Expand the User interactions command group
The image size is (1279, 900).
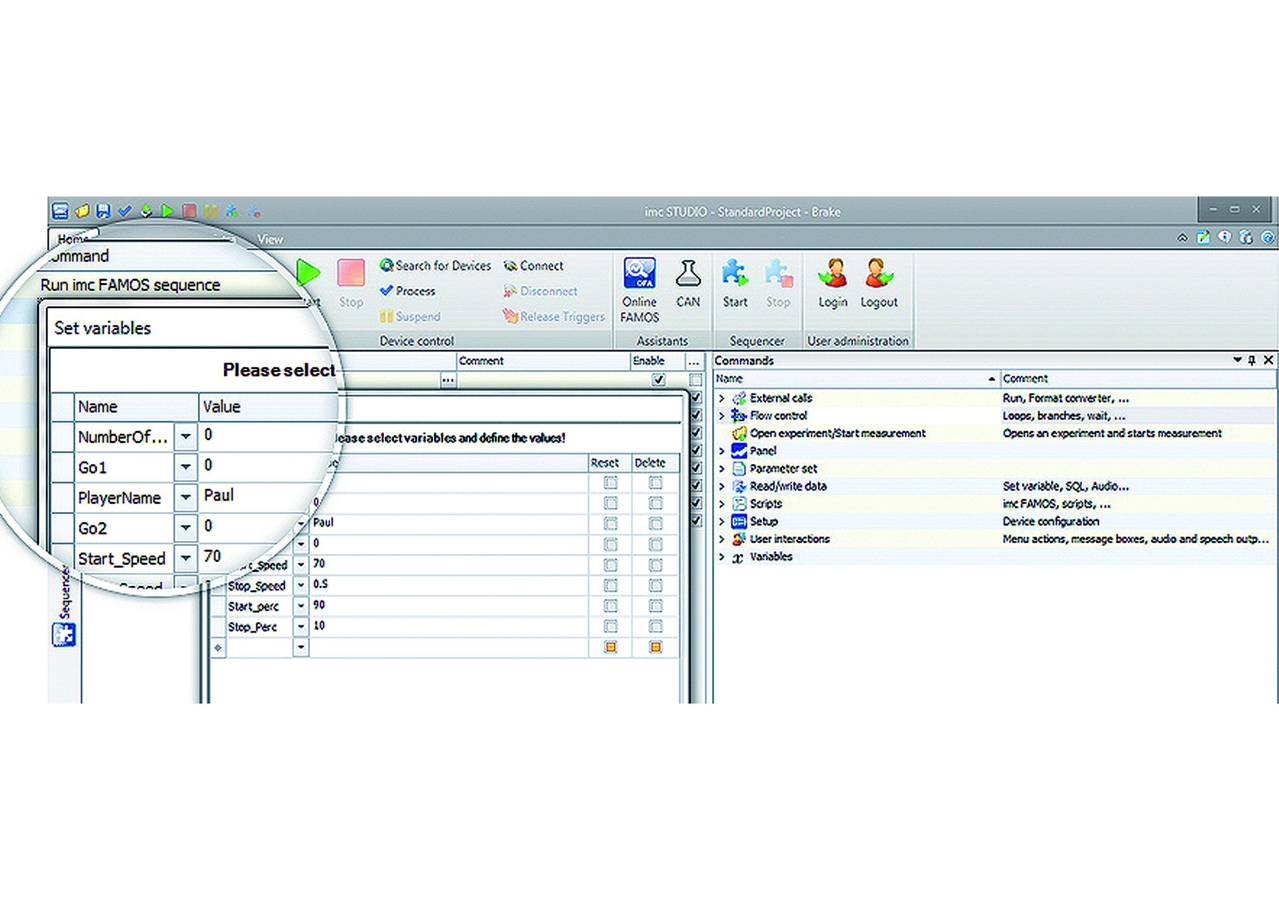(722, 539)
